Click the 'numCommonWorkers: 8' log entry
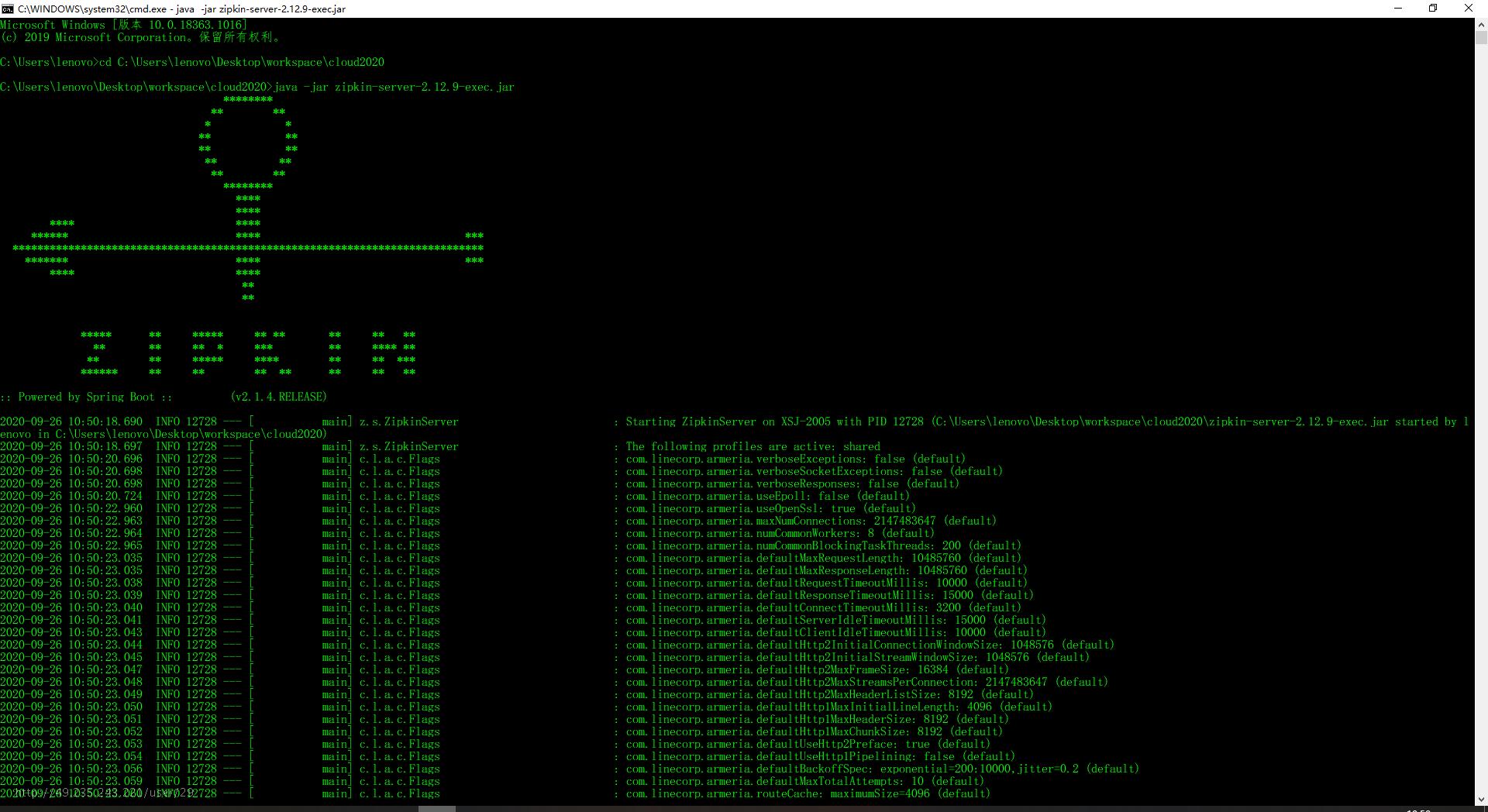 click(780, 533)
